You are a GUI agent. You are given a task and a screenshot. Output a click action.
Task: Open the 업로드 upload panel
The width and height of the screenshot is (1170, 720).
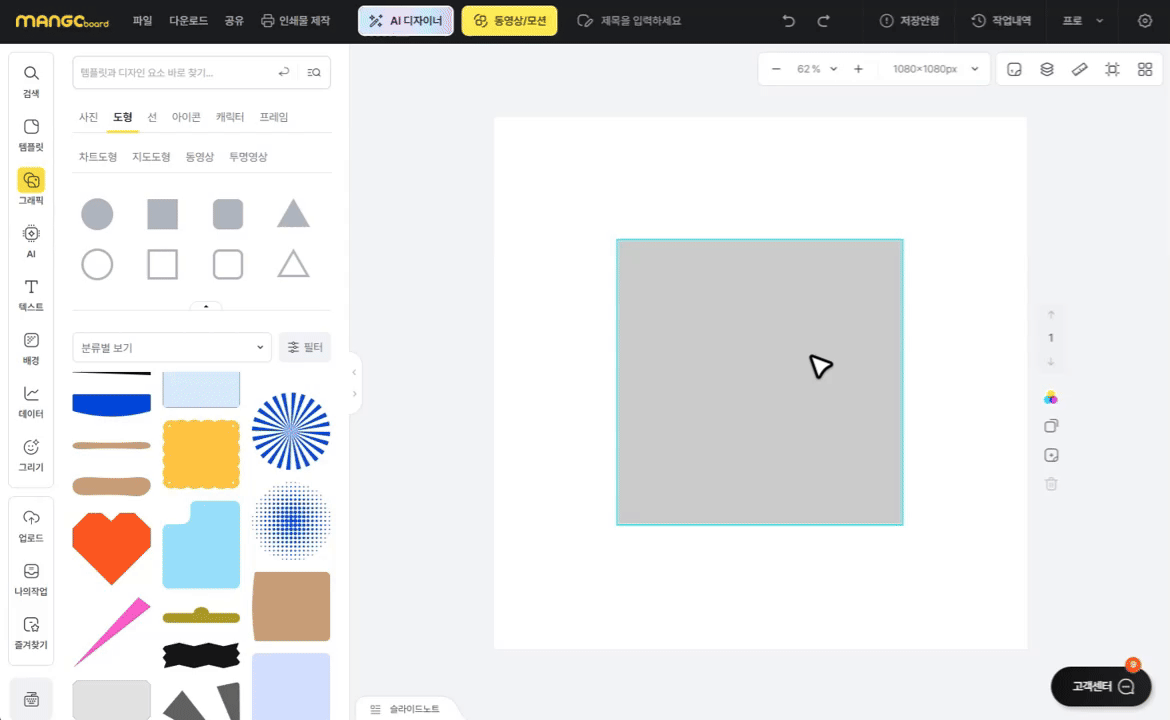(x=31, y=526)
